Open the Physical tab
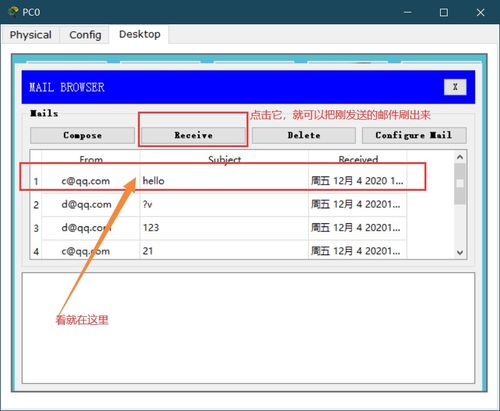 click(30, 35)
